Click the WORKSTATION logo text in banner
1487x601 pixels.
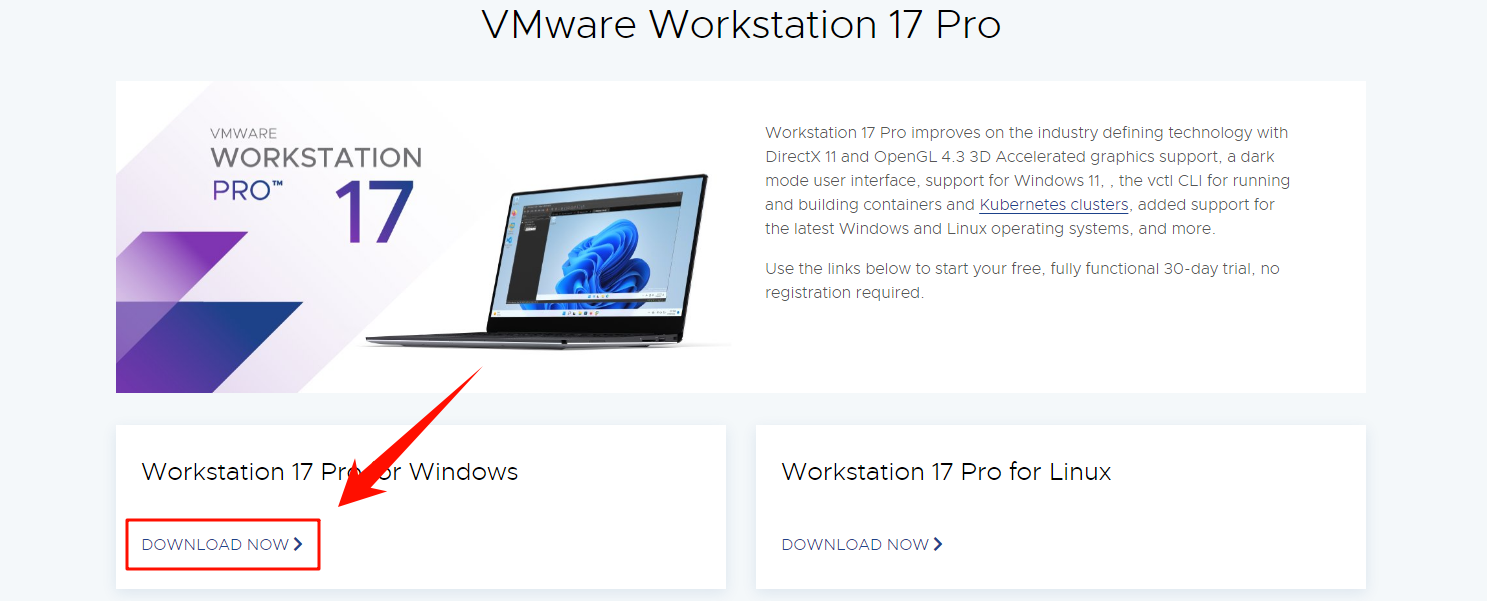(x=316, y=158)
